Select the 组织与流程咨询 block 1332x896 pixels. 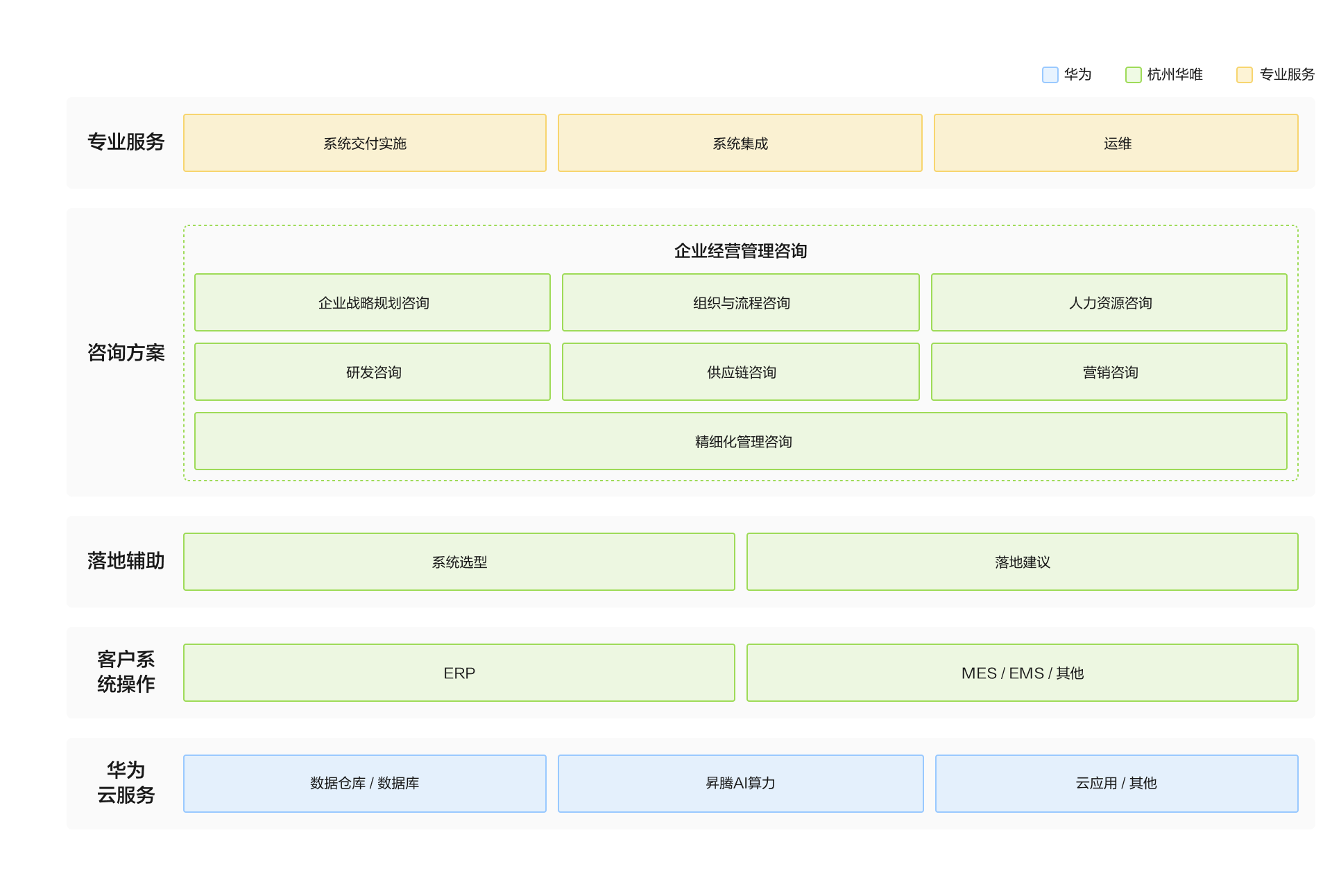[740, 302]
